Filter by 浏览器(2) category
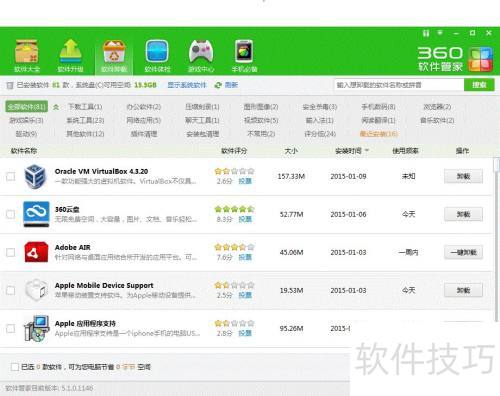This screenshot has height=396, width=500. (437, 107)
